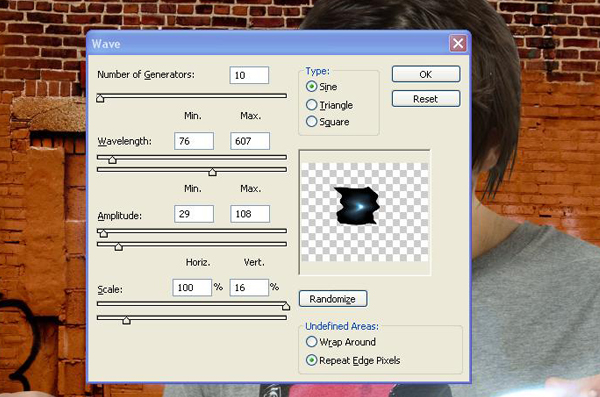Image resolution: width=600 pixels, height=397 pixels.
Task: Click the Horizontal Scale slider handle
Action: [x=286, y=306]
